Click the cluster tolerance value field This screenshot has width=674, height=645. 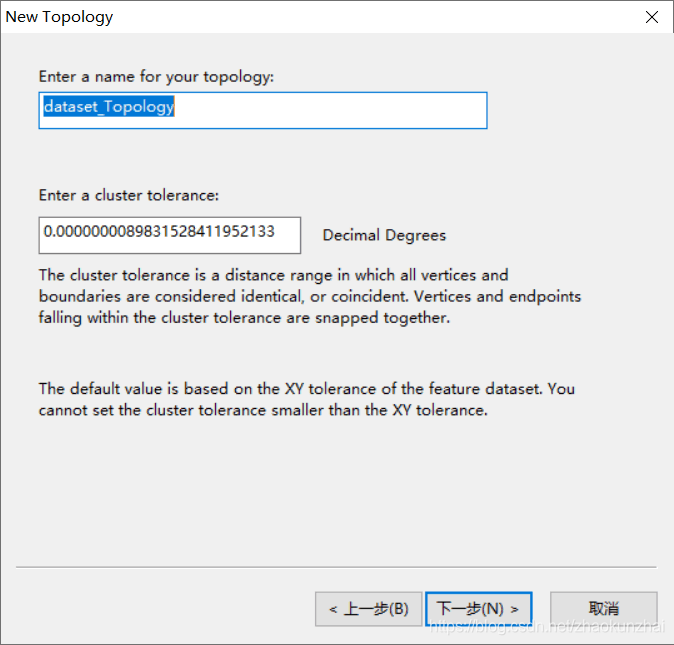pos(169,235)
